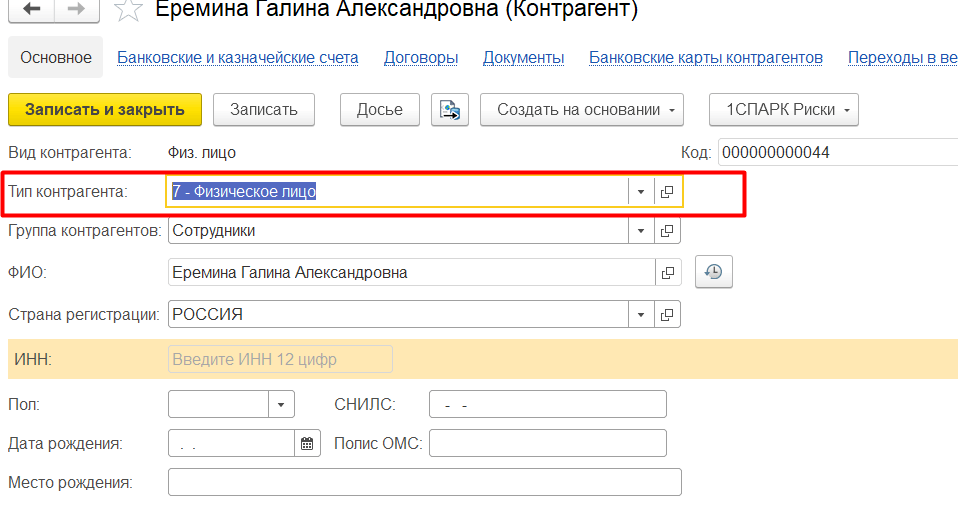
Task: Open Тип контрагента item form icon
Action: click(x=667, y=192)
